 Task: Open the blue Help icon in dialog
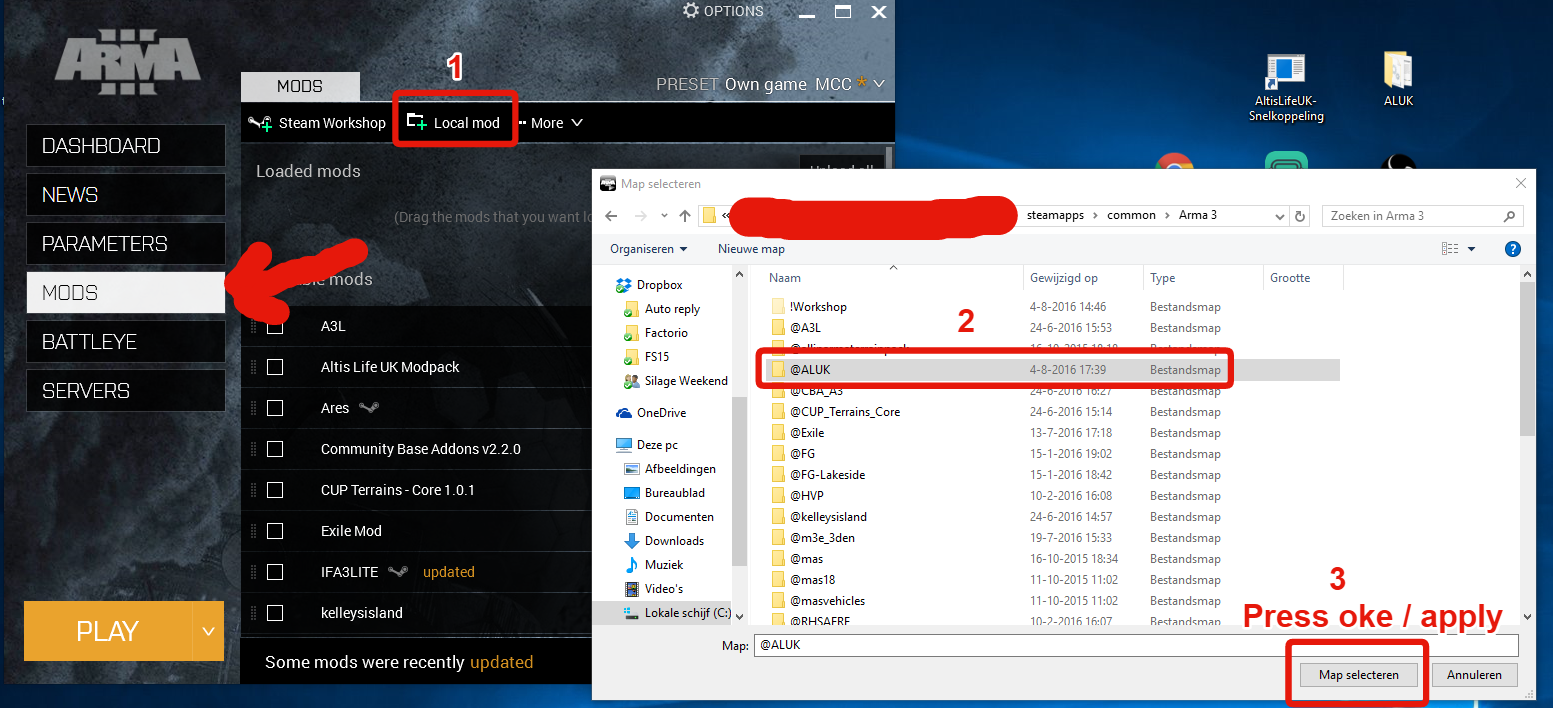1513,249
